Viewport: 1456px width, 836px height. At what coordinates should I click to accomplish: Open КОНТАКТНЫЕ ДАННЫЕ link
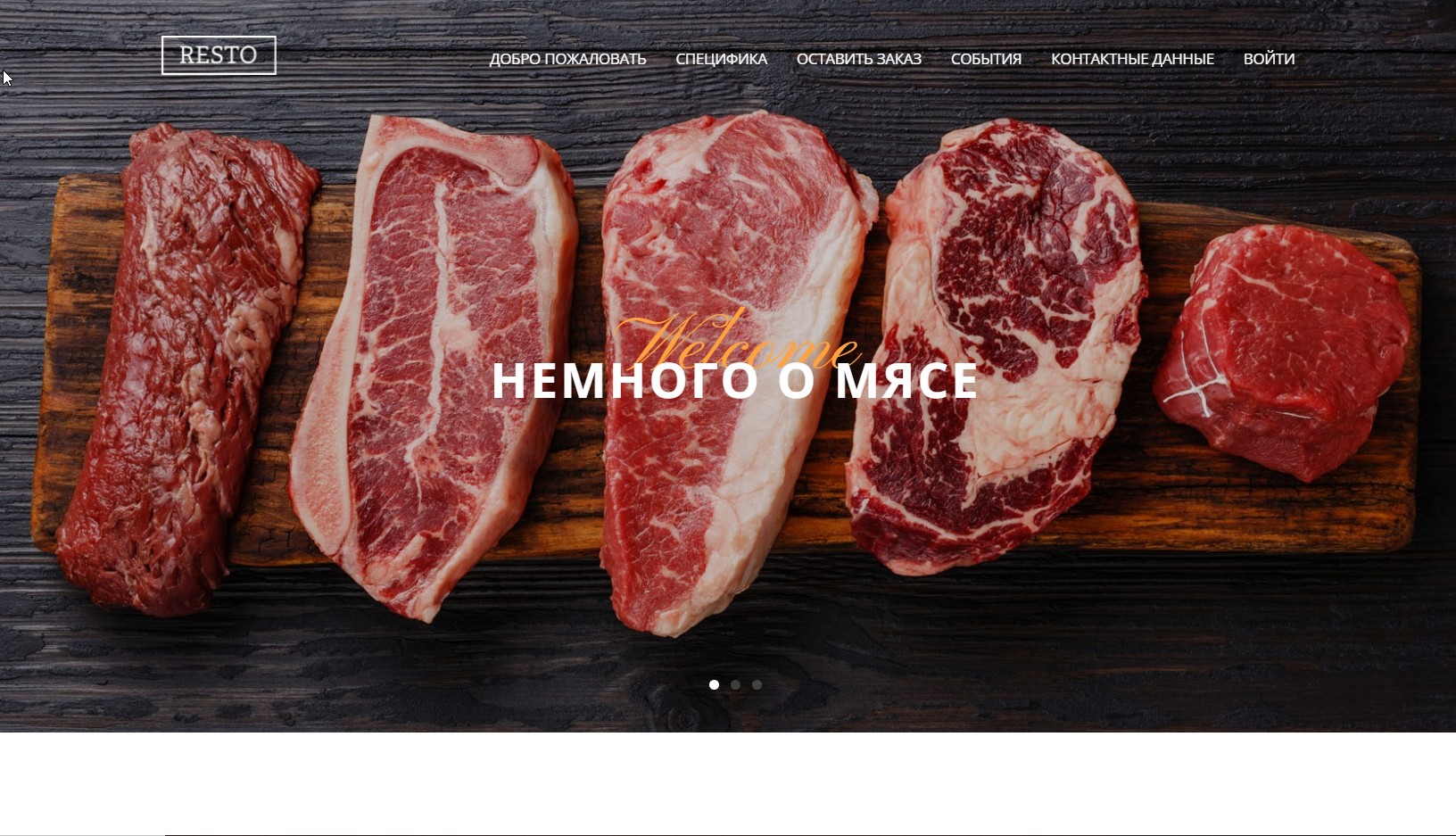(x=1132, y=59)
